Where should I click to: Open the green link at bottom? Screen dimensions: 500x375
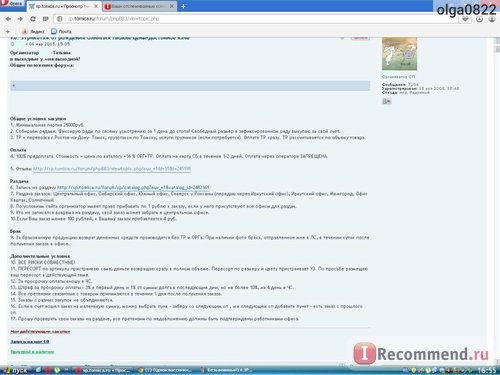tap(32, 352)
